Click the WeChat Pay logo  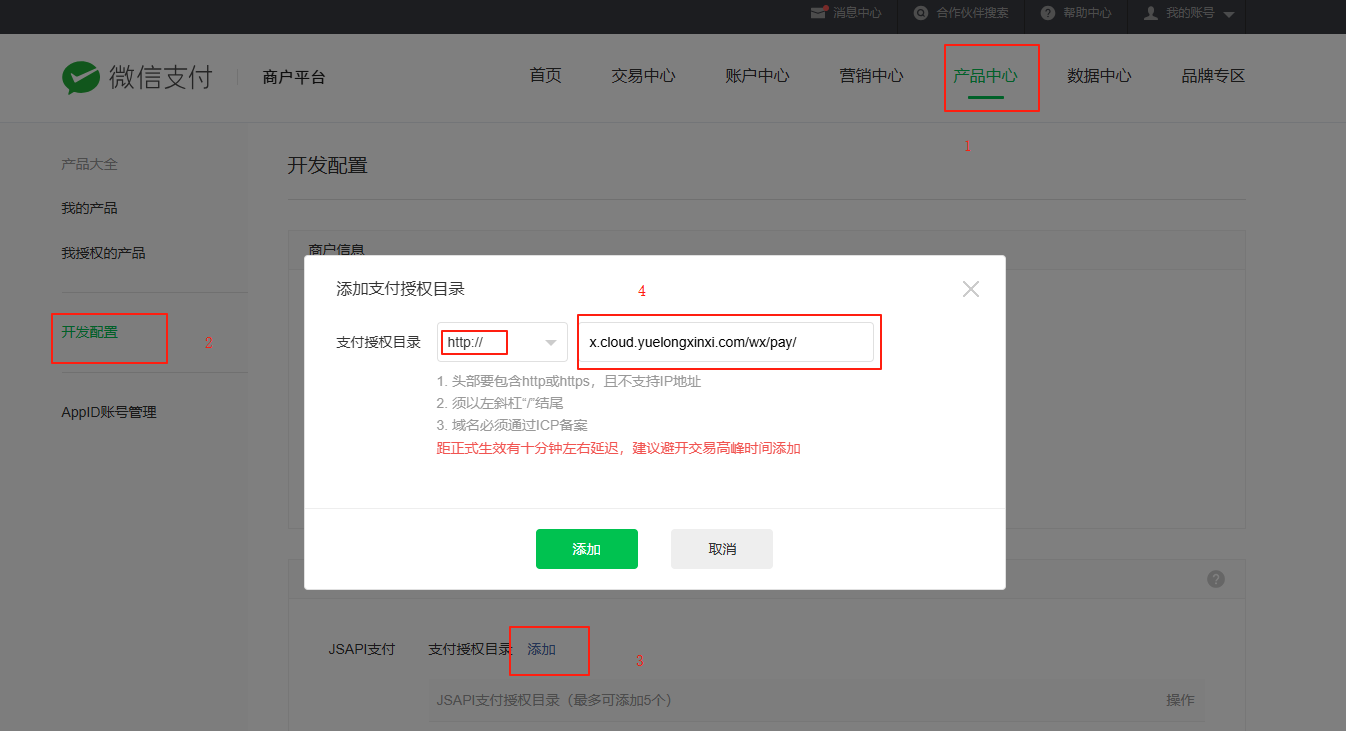(x=137, y=77)
